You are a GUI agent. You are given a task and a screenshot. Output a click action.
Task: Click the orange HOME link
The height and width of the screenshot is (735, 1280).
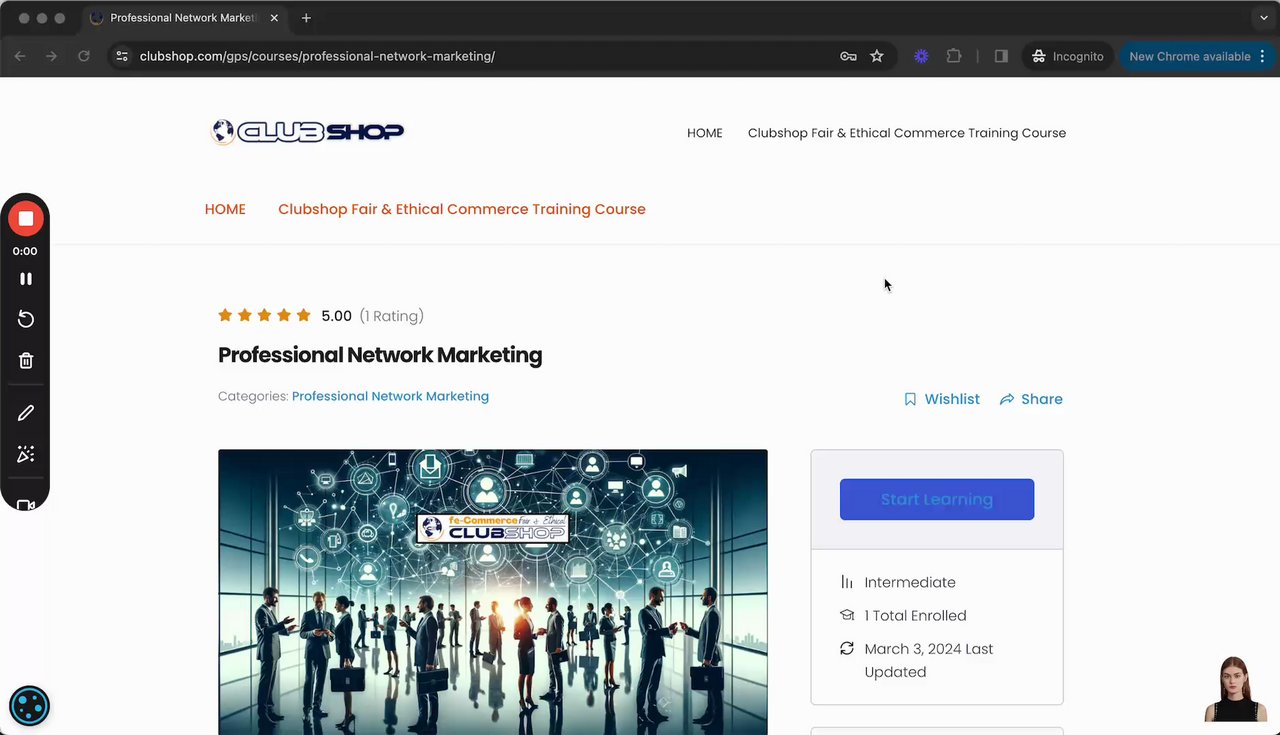click(x=225, y=209)
